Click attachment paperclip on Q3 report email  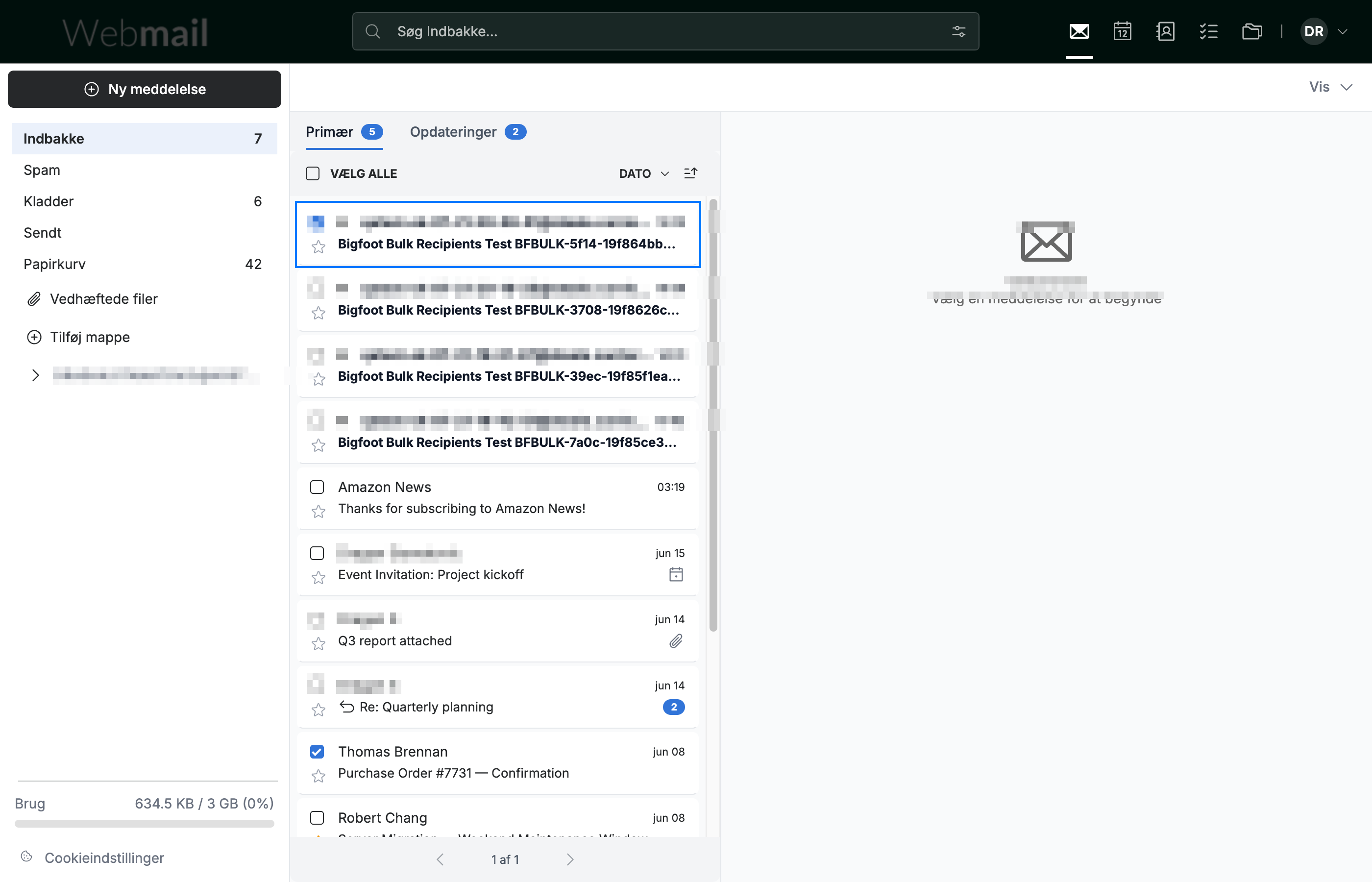point(676,641)
